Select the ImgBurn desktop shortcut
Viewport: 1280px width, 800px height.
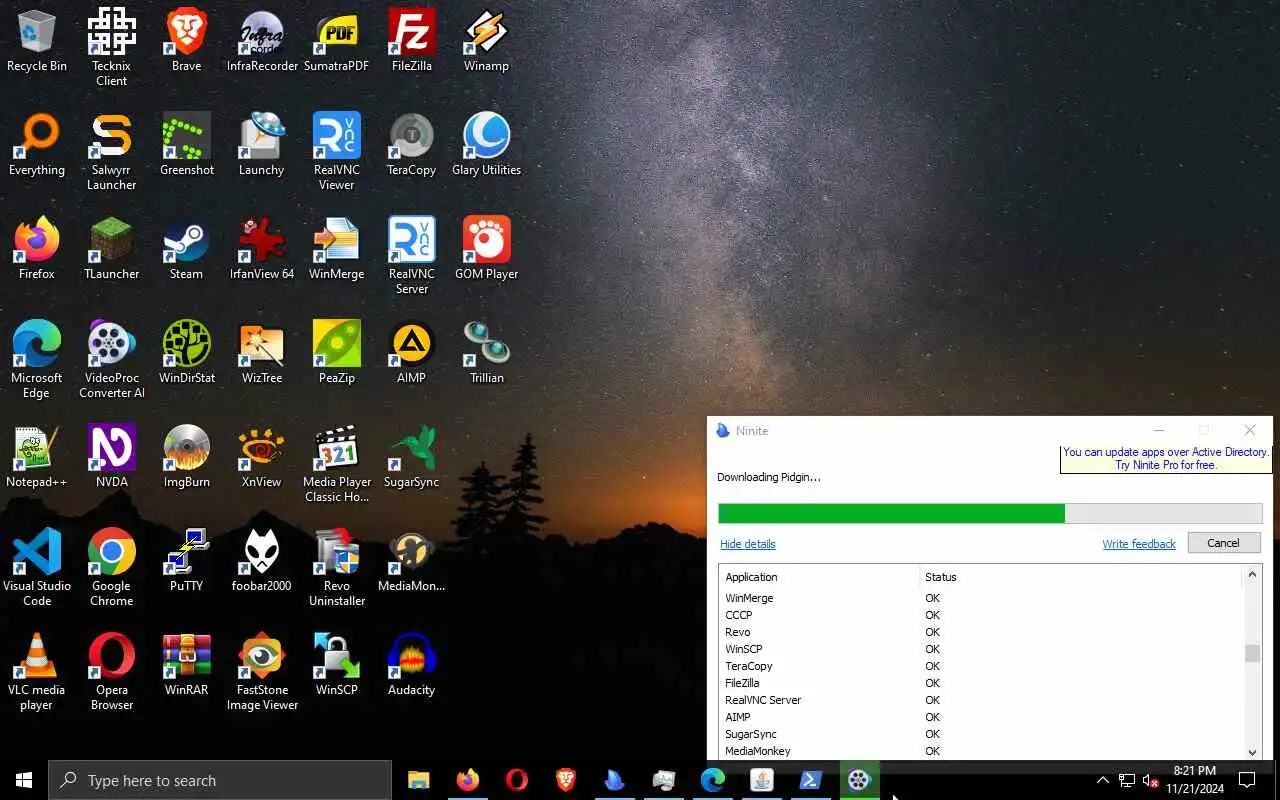click(186, 457)
